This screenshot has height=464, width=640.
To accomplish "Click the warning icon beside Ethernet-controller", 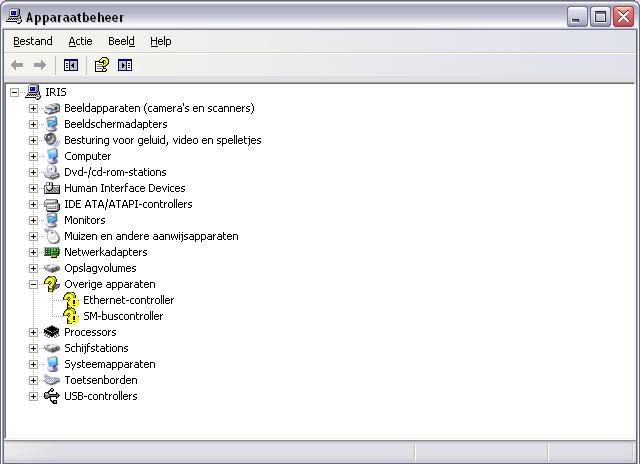I will point(71,300).
